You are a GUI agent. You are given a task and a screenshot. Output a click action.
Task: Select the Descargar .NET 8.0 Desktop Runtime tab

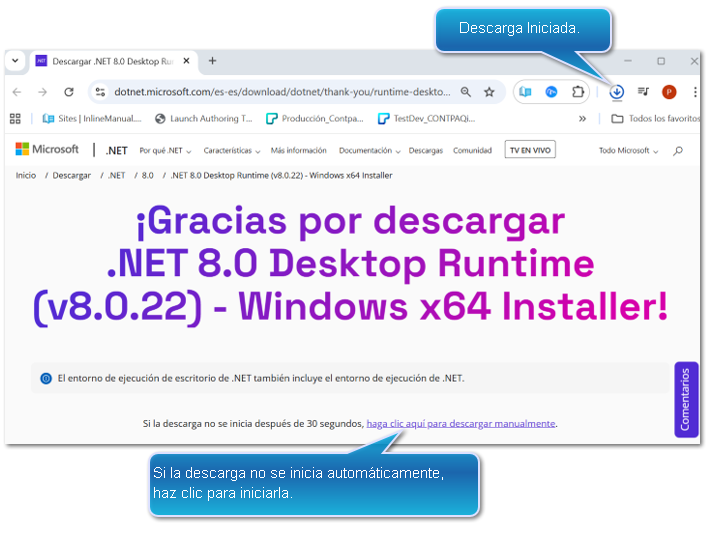113,61
